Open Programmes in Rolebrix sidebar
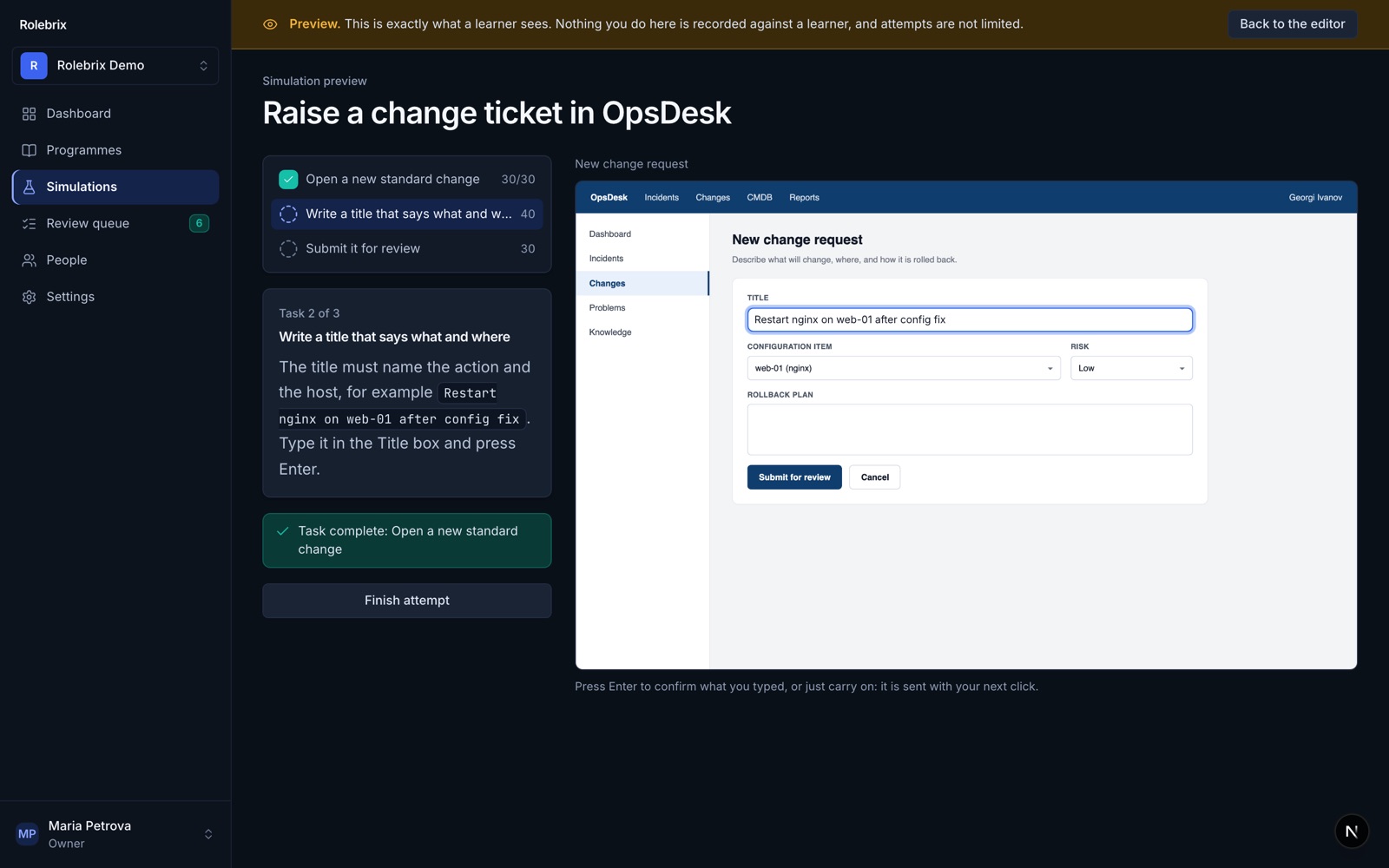Screen dimensions: 1389x868 point(115,150)
